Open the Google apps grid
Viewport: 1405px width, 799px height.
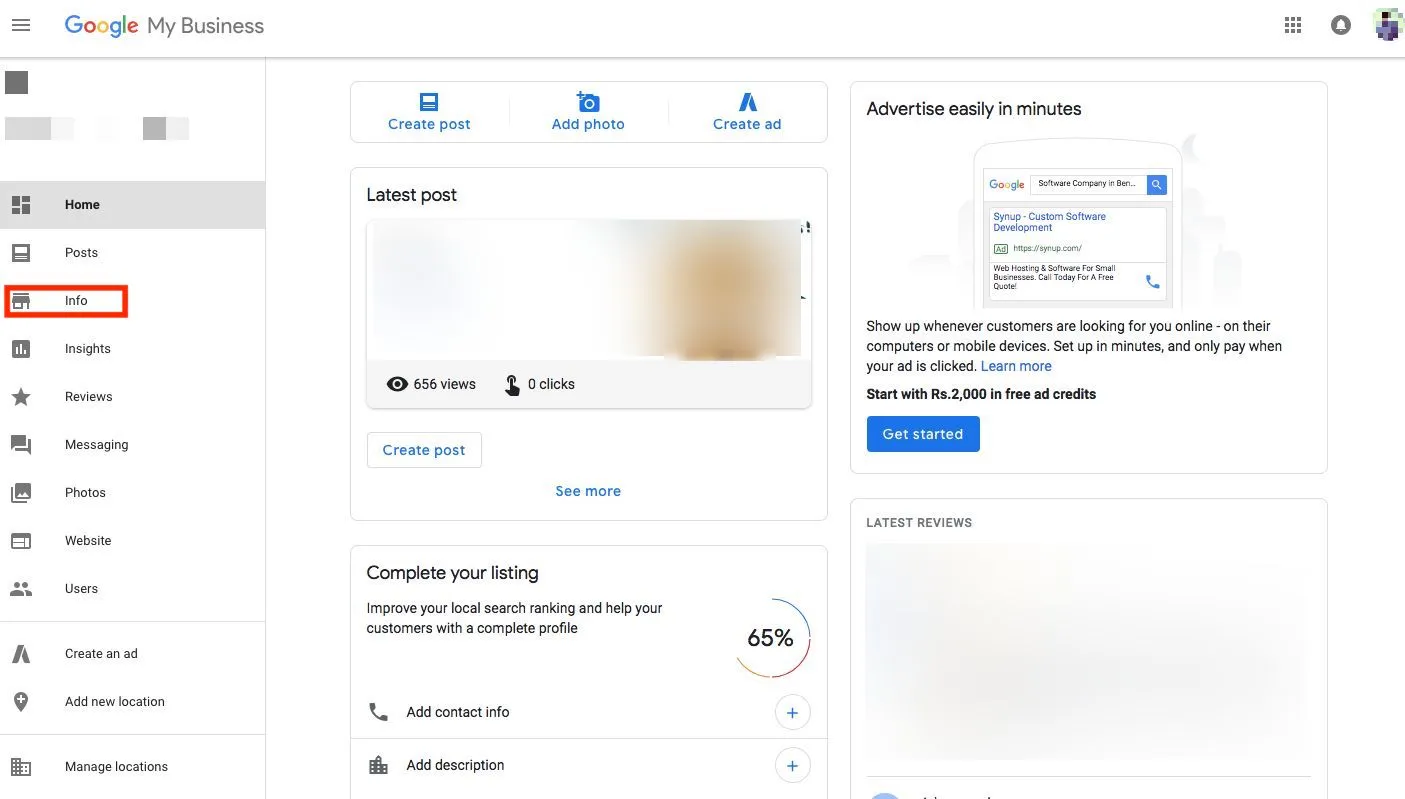click(1293, 25)
